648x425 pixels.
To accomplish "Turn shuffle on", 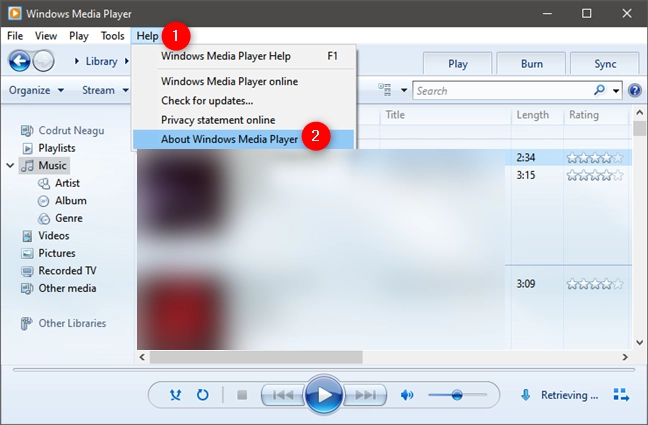I will (176, 395).
